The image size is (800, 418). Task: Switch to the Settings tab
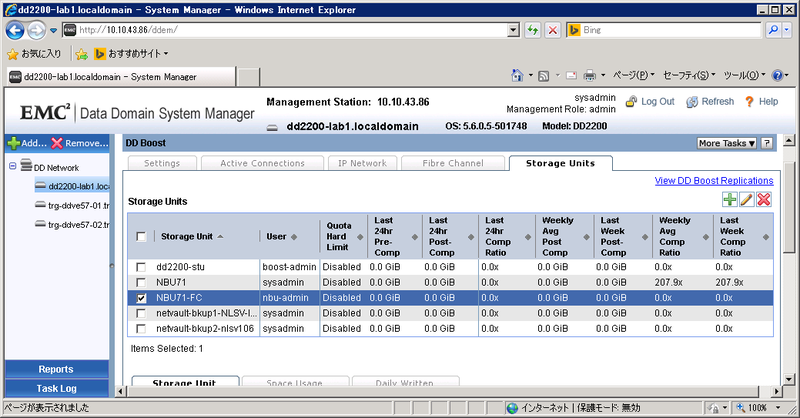point(162,163)
